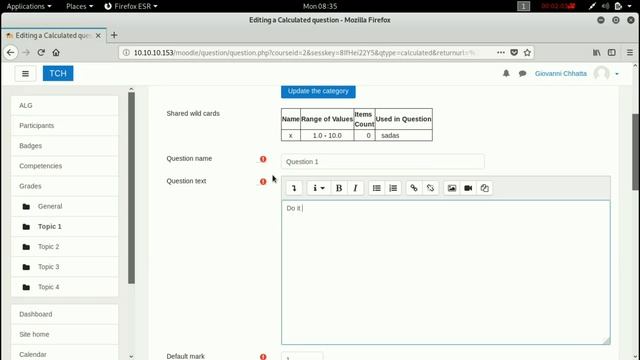Image resolution: width=640 pixels, height=360 pixels.
Task: Click the clock showing Mon 08:35
Action: coord(320,6)
